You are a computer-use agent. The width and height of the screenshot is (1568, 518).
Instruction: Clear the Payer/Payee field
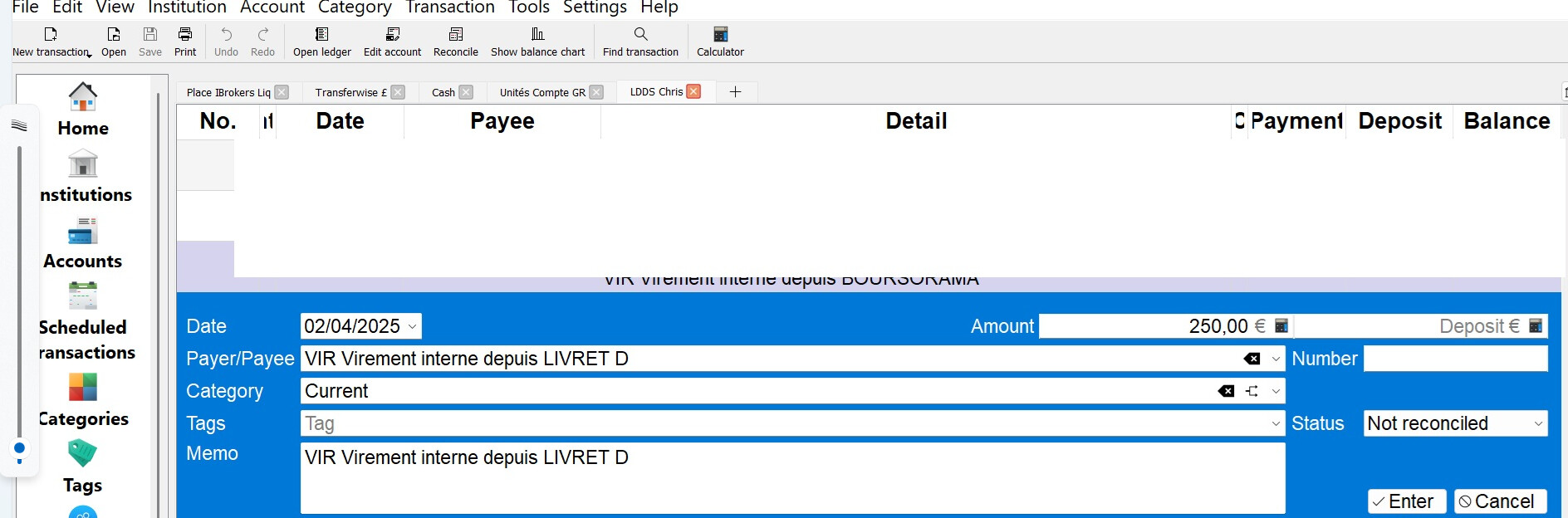click(1252, 359)
